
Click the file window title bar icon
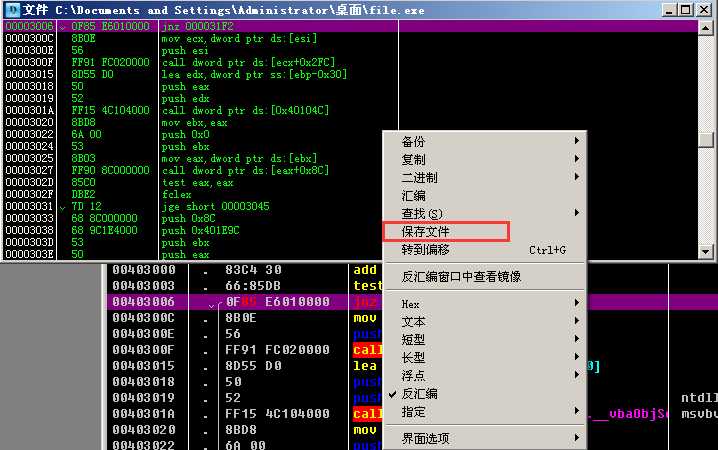point(12,9)
